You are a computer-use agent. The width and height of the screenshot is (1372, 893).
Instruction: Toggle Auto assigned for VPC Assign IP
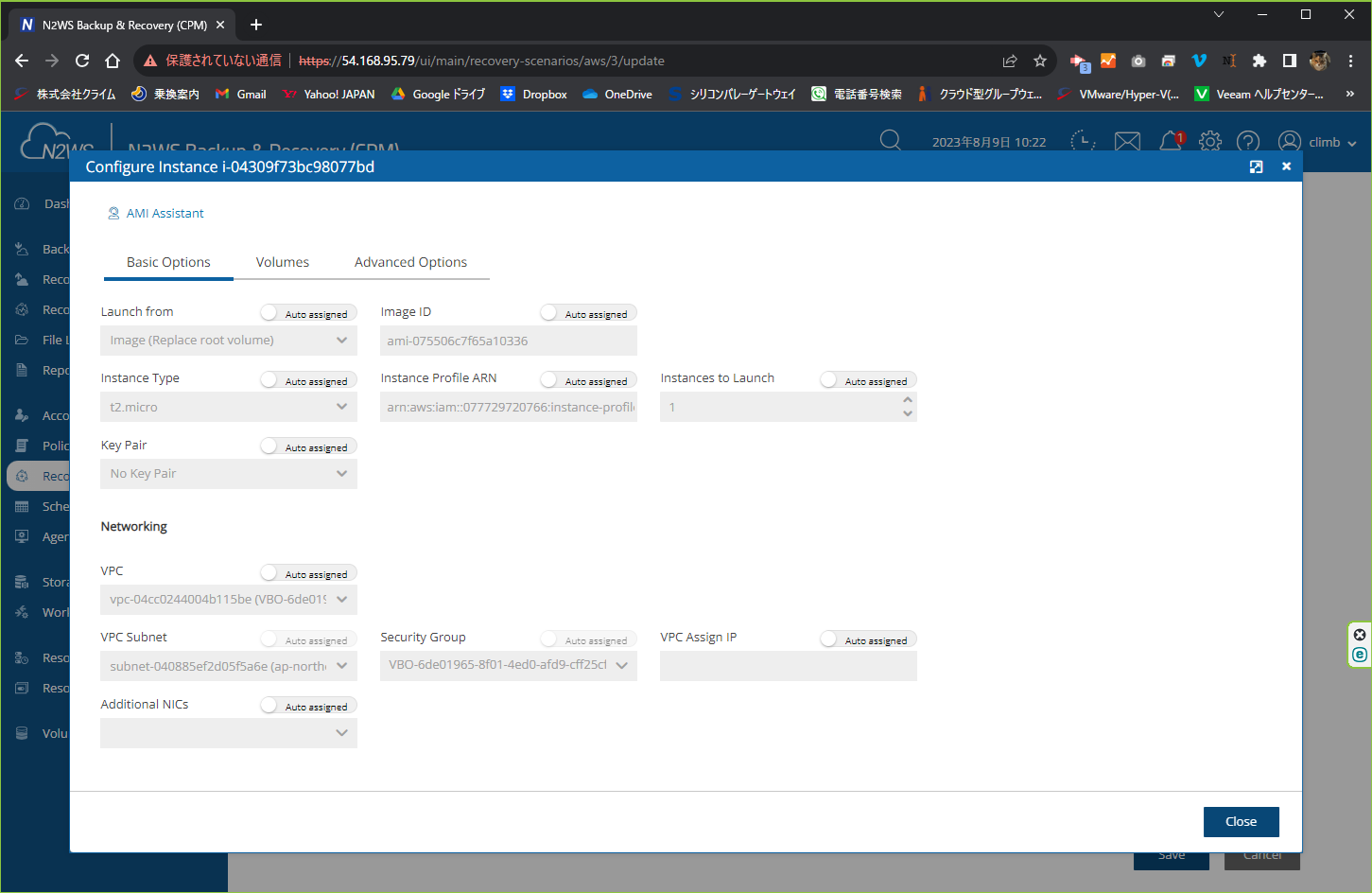point(866,639)
